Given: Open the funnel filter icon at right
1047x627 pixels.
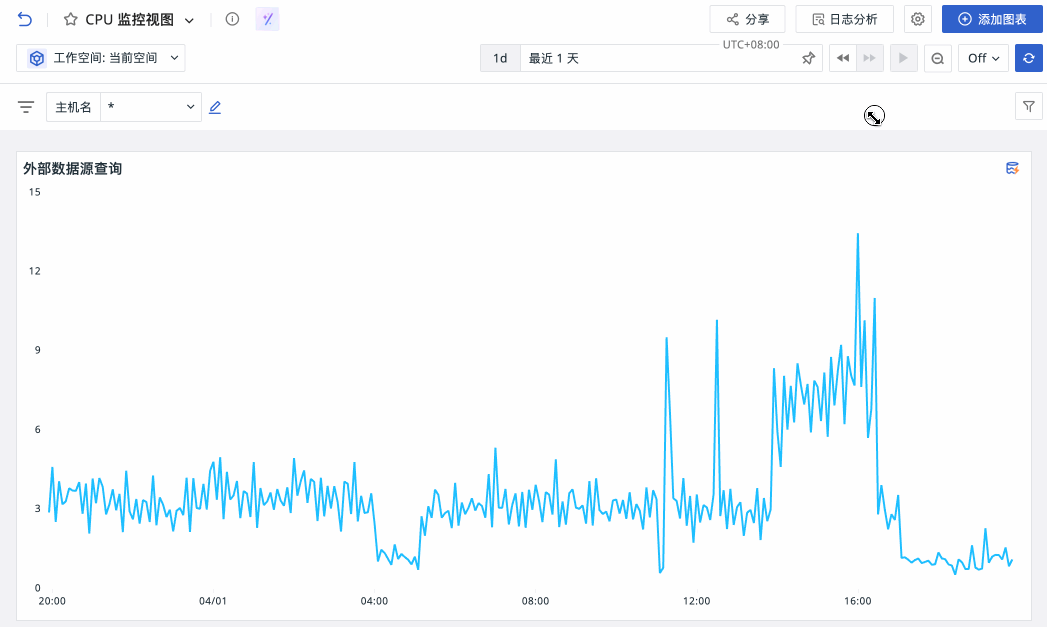Looking at the screenshot, I should (x=1028, y=106).
